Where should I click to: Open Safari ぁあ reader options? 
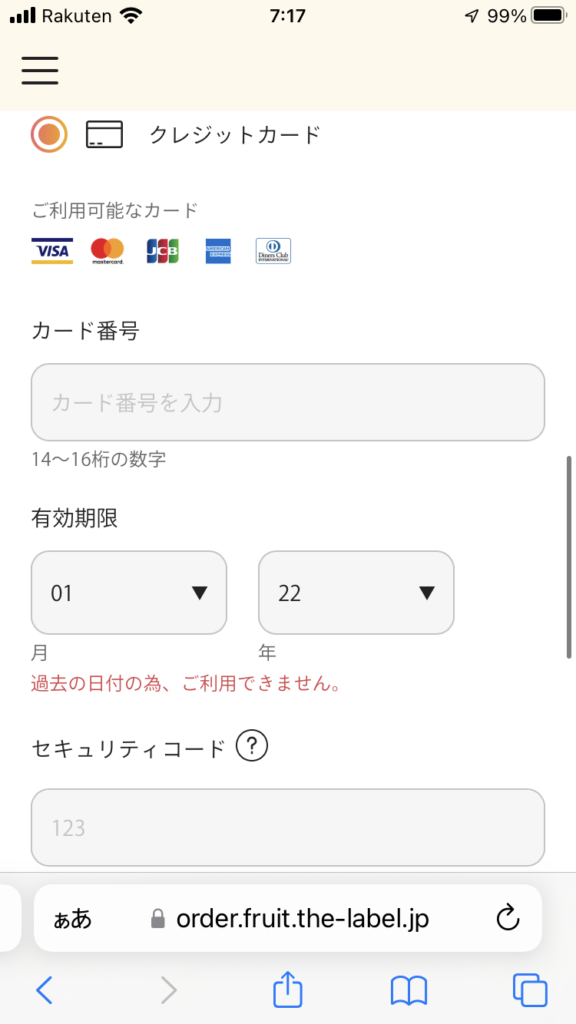tap(72, 919)
